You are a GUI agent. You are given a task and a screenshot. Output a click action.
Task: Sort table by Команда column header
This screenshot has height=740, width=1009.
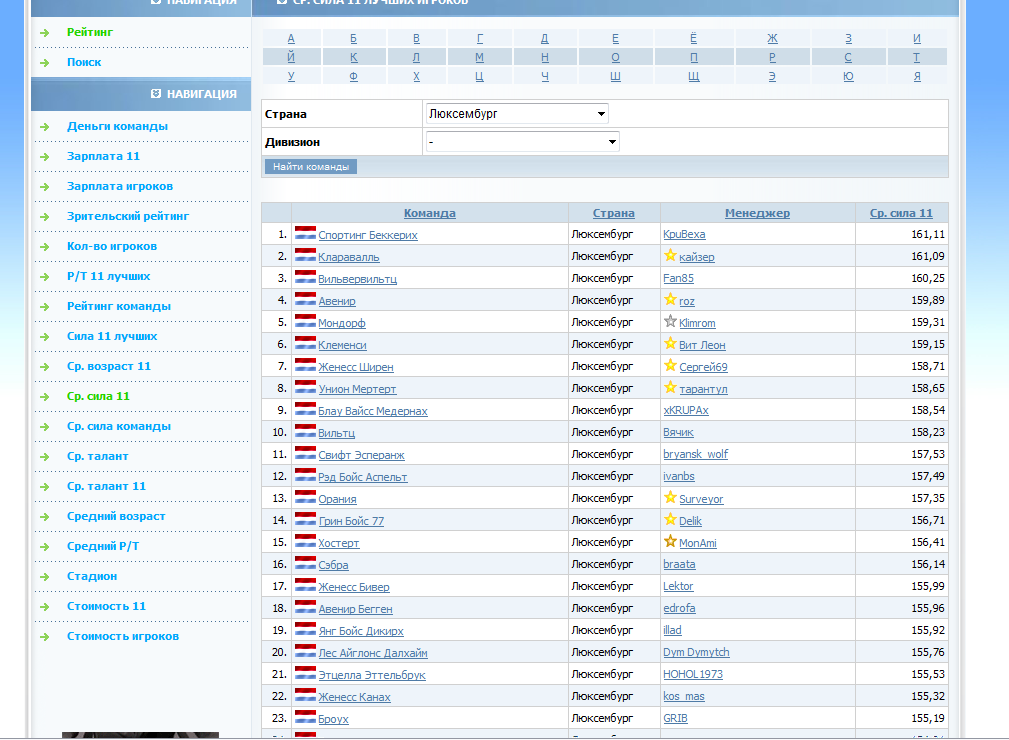[429, 213]
